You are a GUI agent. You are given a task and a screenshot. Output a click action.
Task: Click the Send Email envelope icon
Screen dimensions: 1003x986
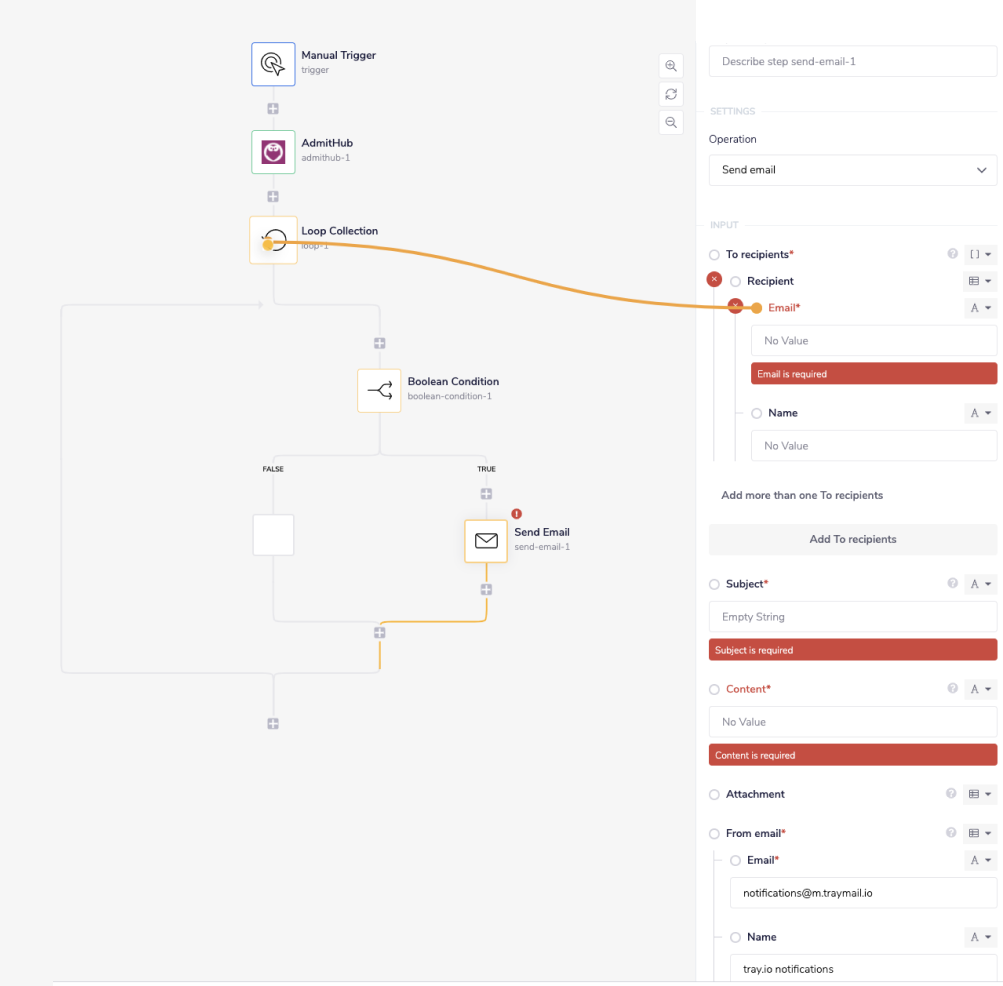click(486, 541)
